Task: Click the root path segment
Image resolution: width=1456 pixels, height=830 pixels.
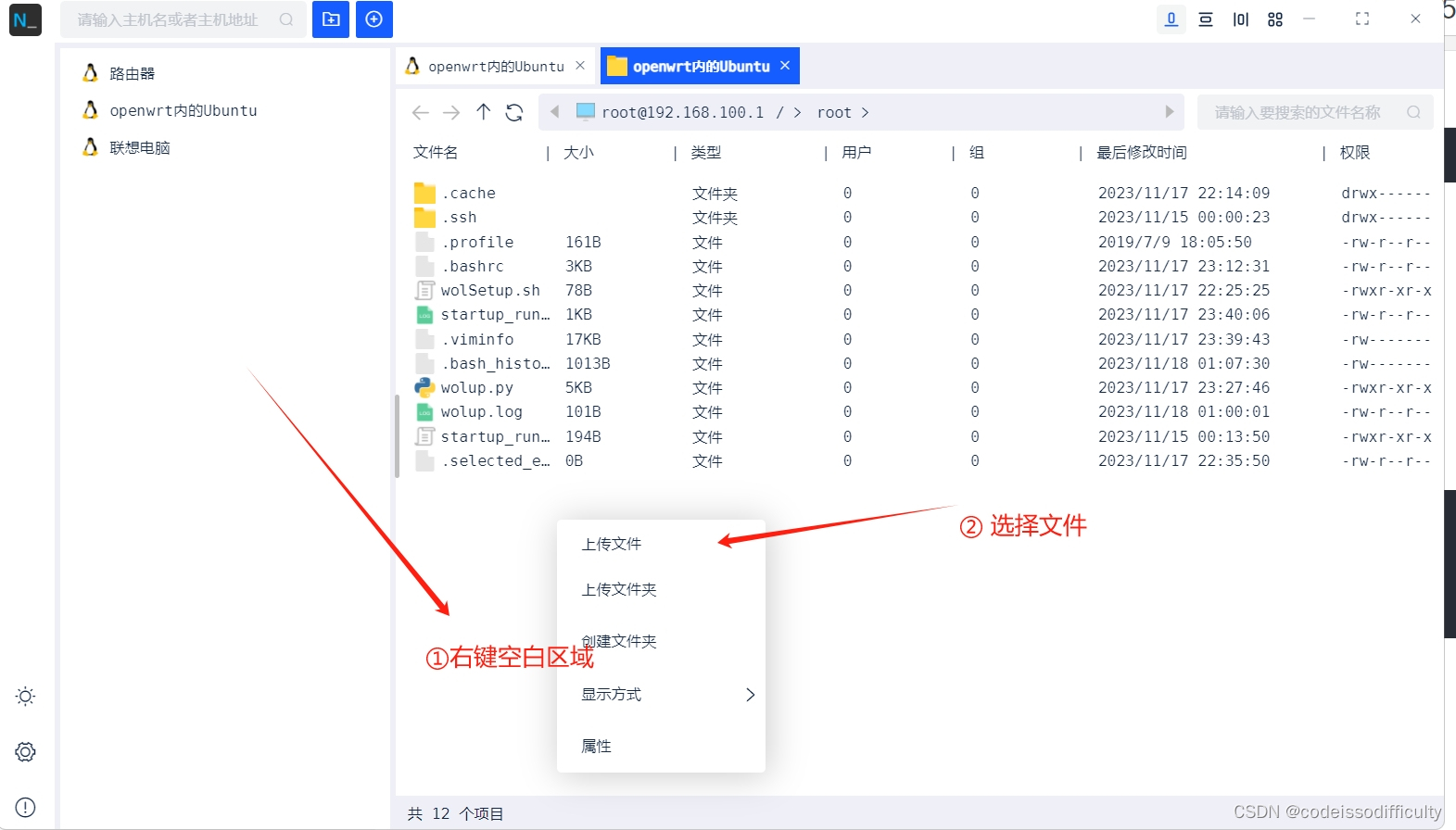Action: point(834,112)
